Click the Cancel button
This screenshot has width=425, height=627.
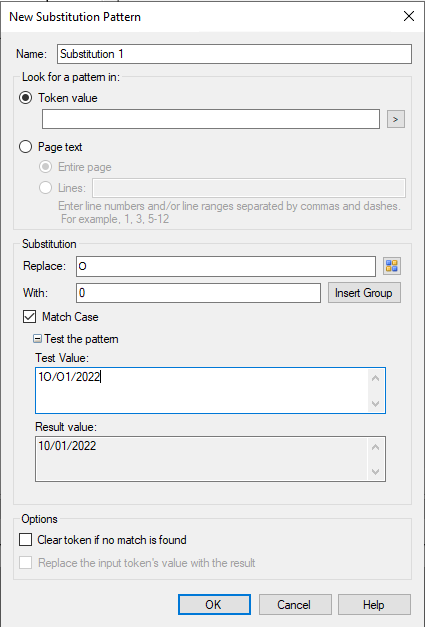(x=295, y=604)
